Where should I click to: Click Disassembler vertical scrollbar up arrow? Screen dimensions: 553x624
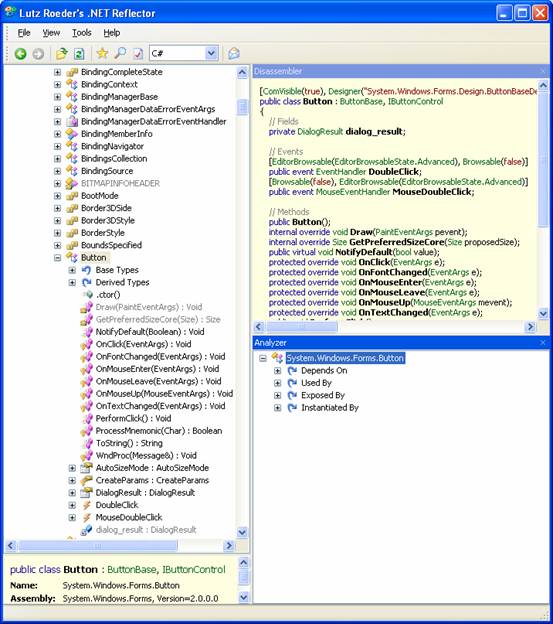coord(543,85)
